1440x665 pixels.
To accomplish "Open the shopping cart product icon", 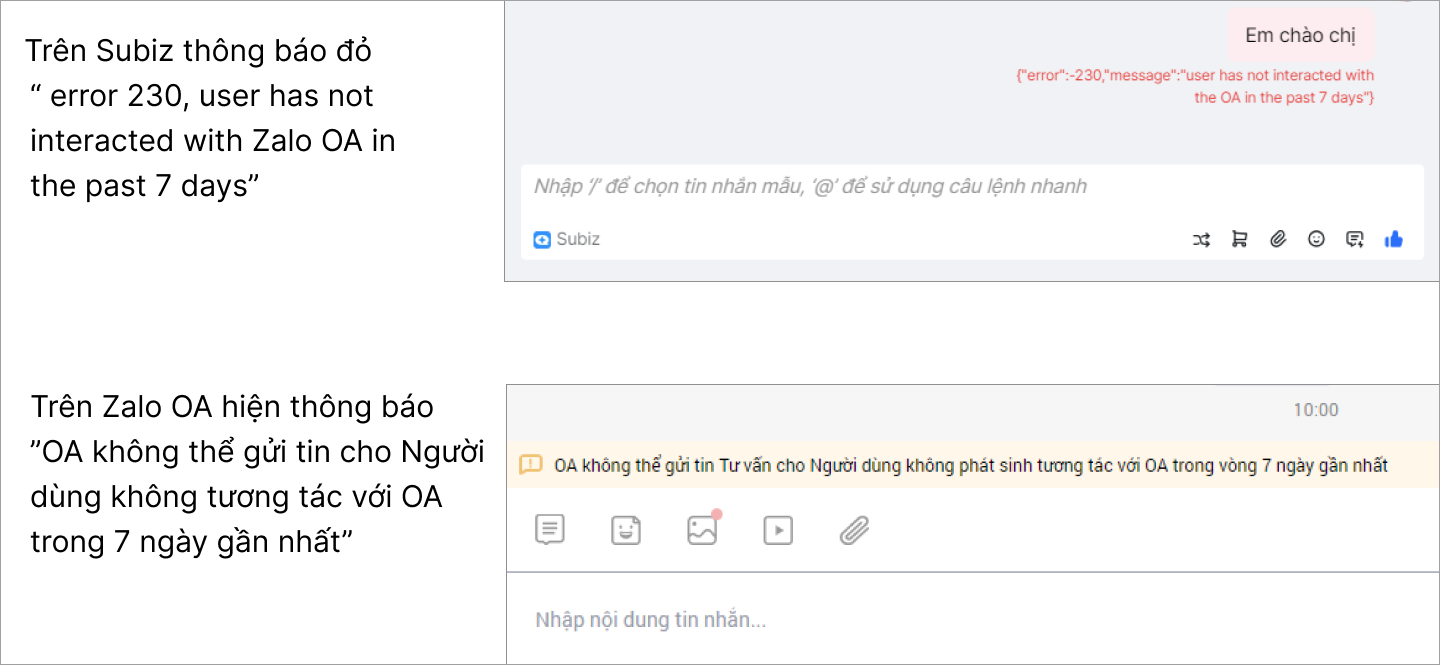I will (x=1239, y=239).
